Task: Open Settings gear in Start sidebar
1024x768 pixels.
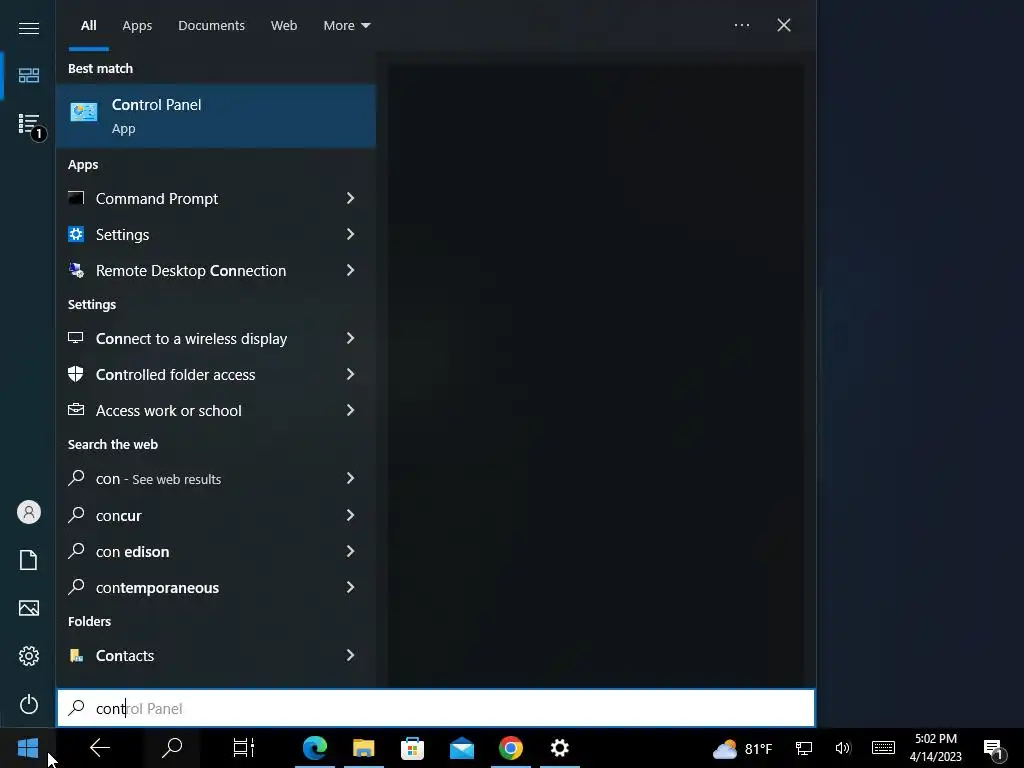Action: 29,656
